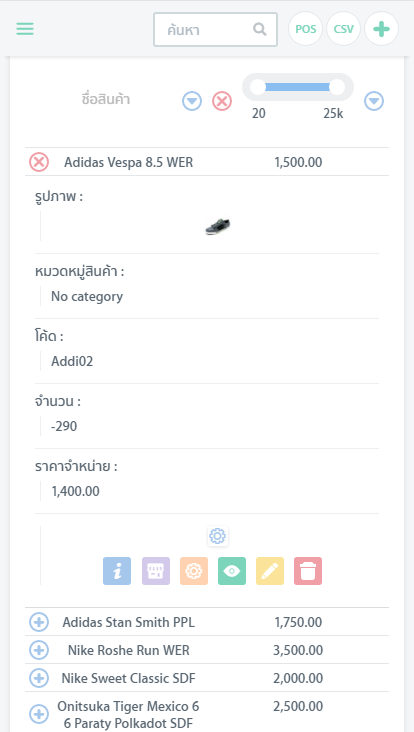Click the POS button
Screen dimensions: 414x732
click(306, 29)
